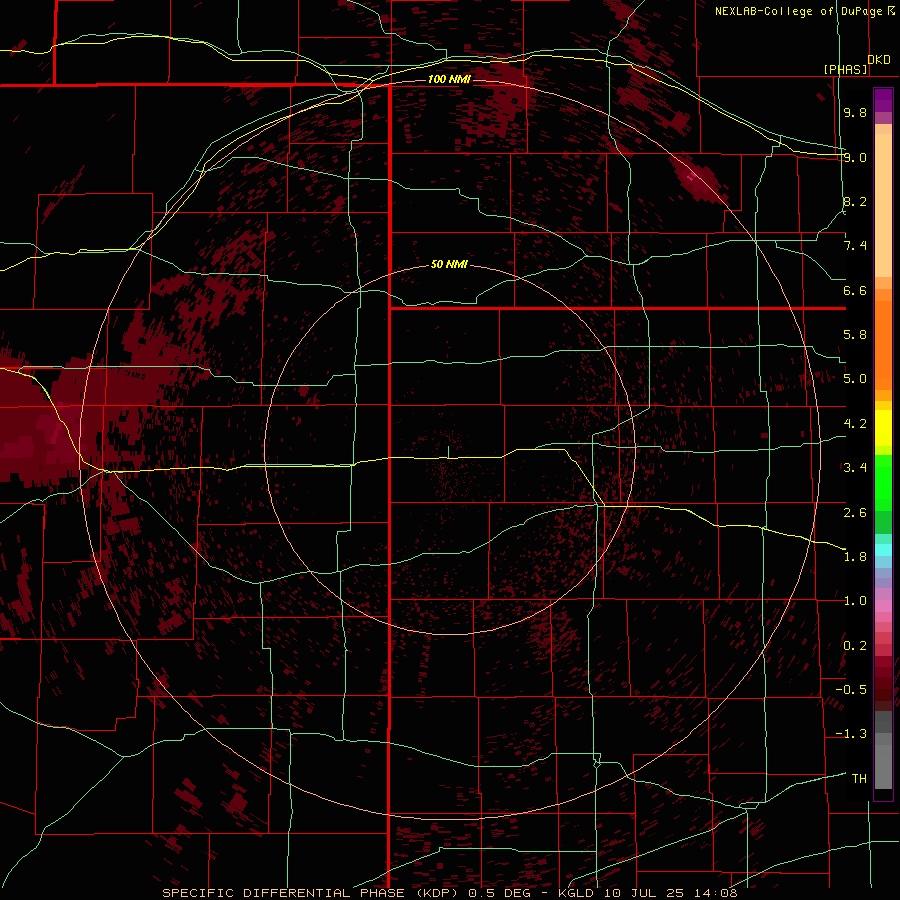
Task: Click the 9.8 legend value
Action: pos(855,112)
